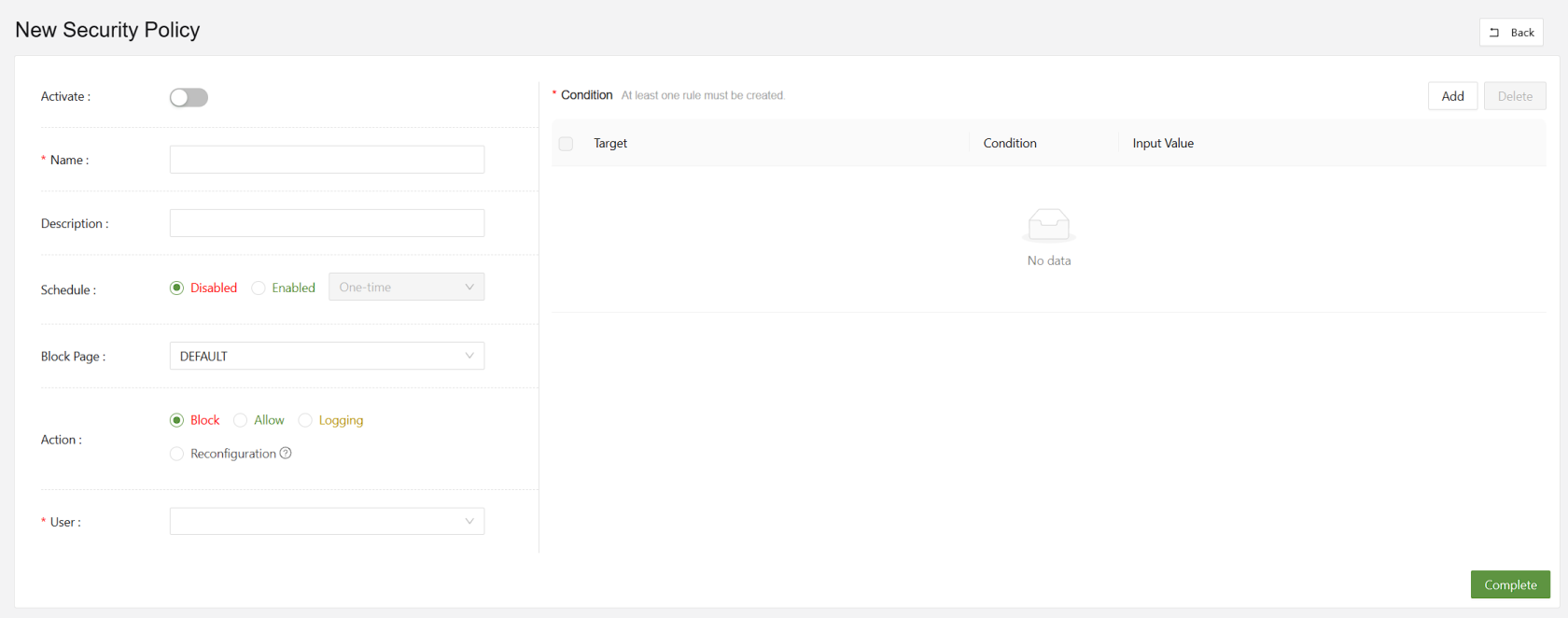Image resolution: width=1568 pixels, height=618 pixels.
Task: Select the Block action radio button
Action: coord(177,421)
